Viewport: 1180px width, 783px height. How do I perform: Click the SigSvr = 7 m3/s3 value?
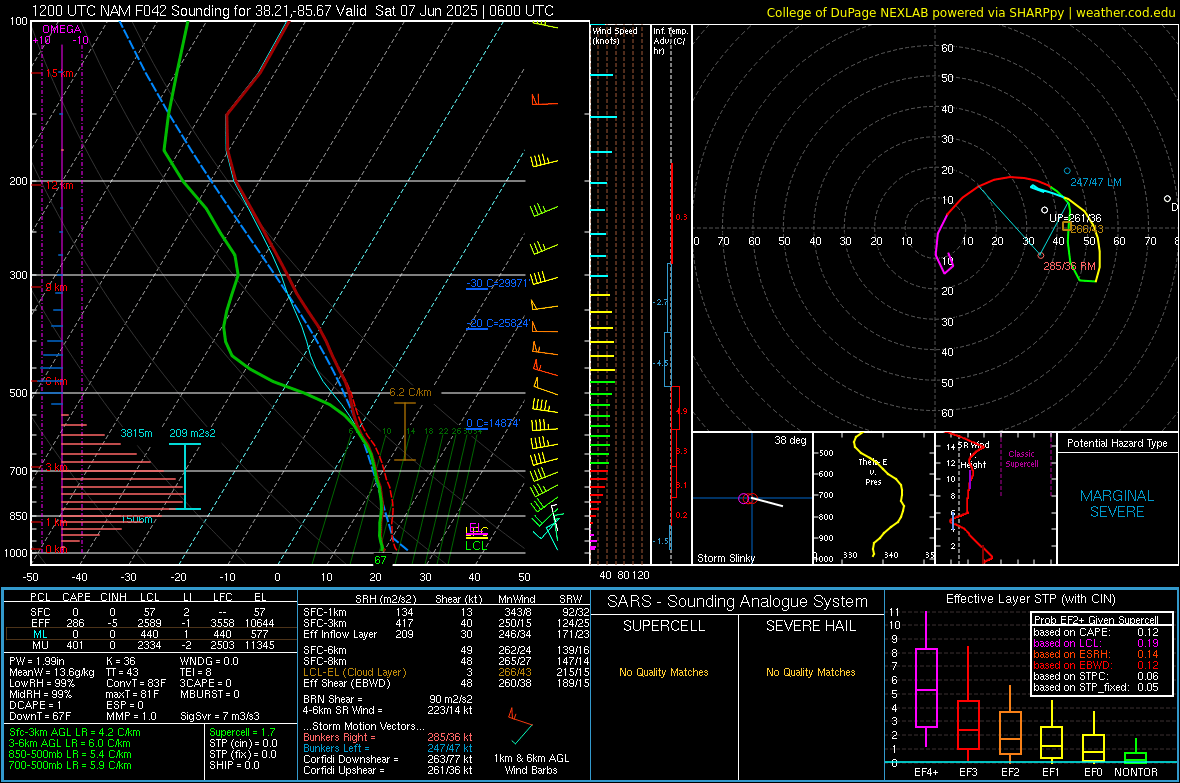[220, 716]
